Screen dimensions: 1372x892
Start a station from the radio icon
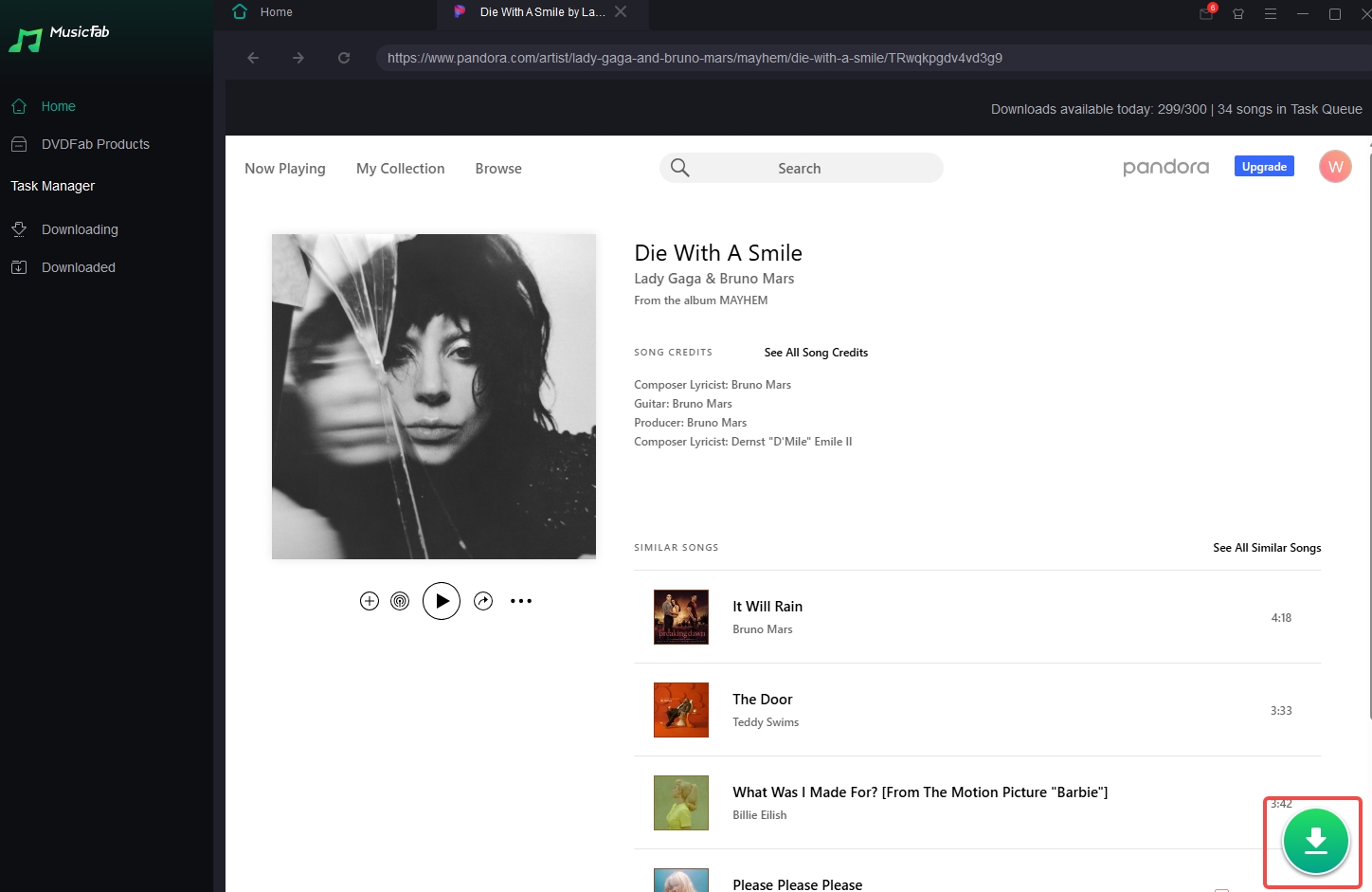coord(399,600)
